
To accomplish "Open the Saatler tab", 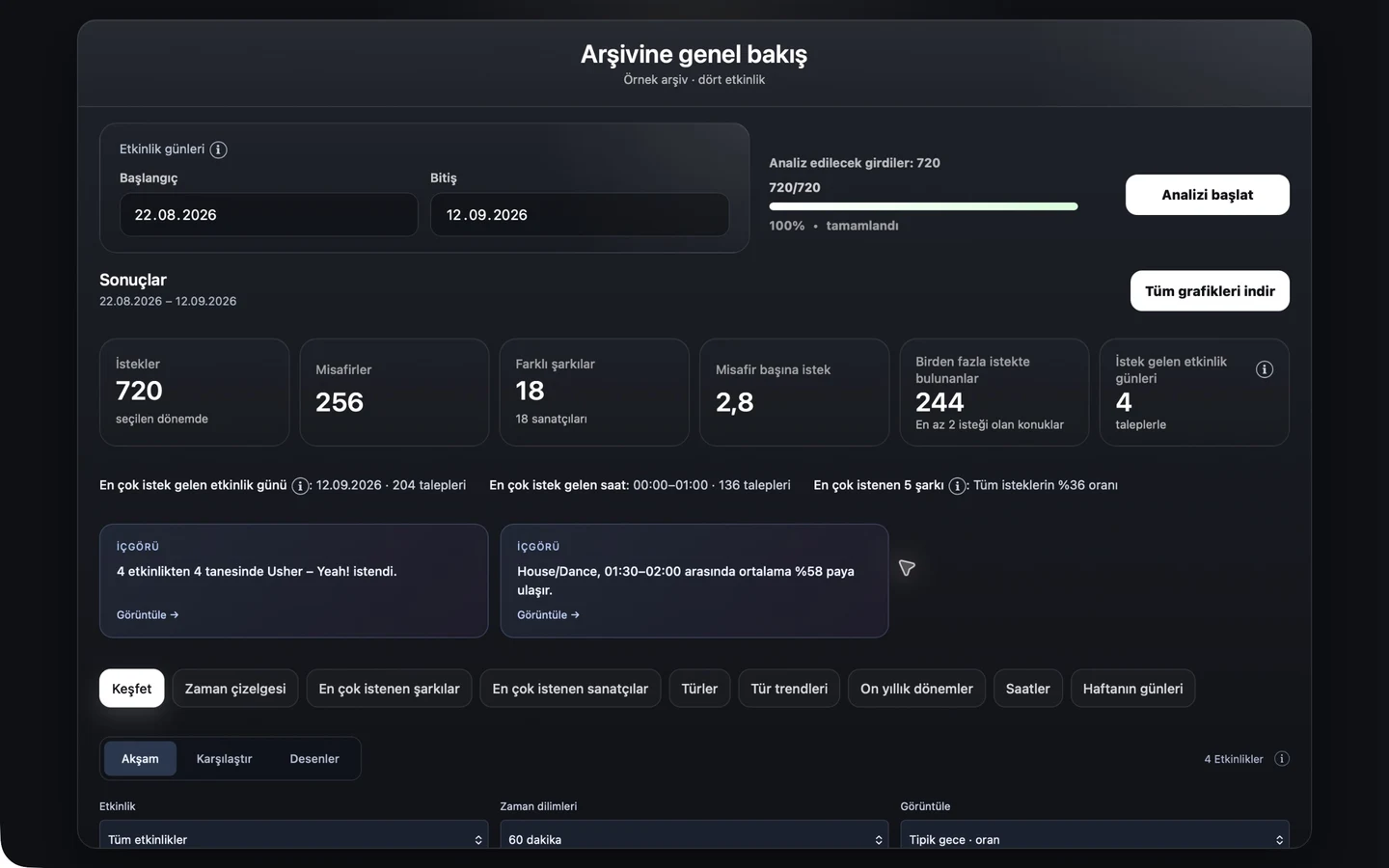I will pyautogui.click(x=1027, y=689).
